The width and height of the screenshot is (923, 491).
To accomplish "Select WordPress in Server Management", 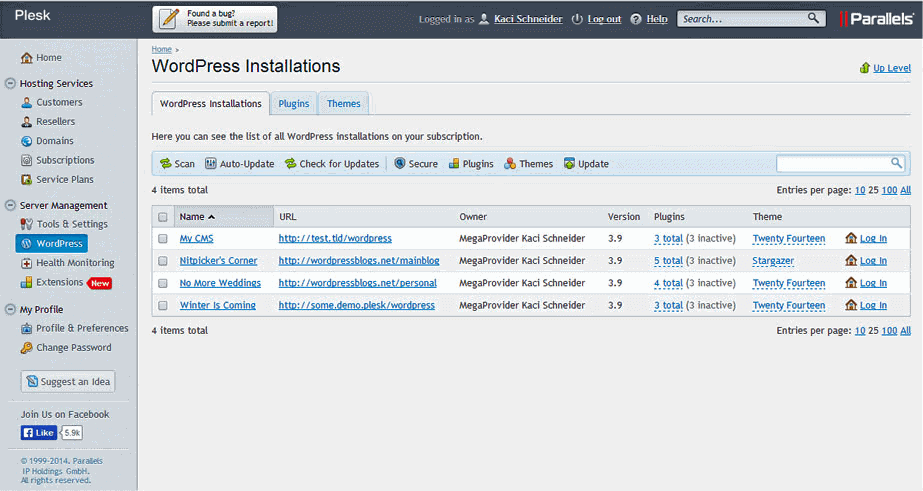I will (x=52, y=243).
